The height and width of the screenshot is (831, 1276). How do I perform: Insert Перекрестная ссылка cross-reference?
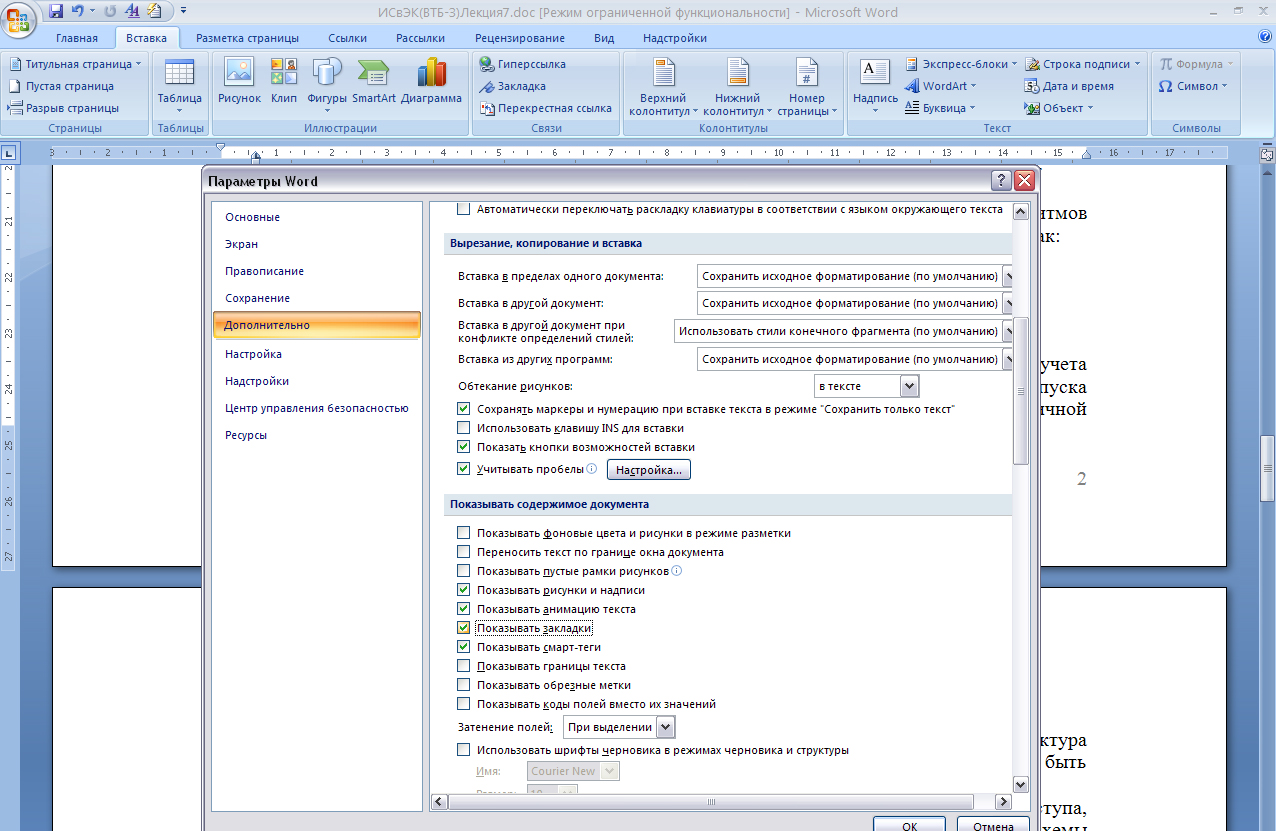[x=545, y=108]
